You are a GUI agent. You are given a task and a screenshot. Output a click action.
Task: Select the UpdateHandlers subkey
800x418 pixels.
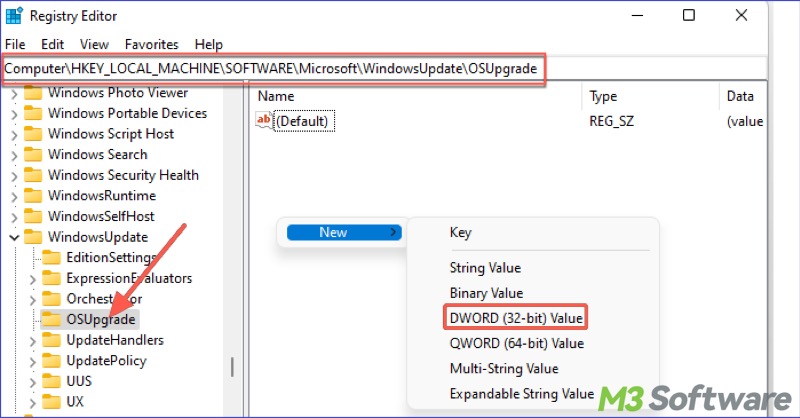tap(115, 340)
